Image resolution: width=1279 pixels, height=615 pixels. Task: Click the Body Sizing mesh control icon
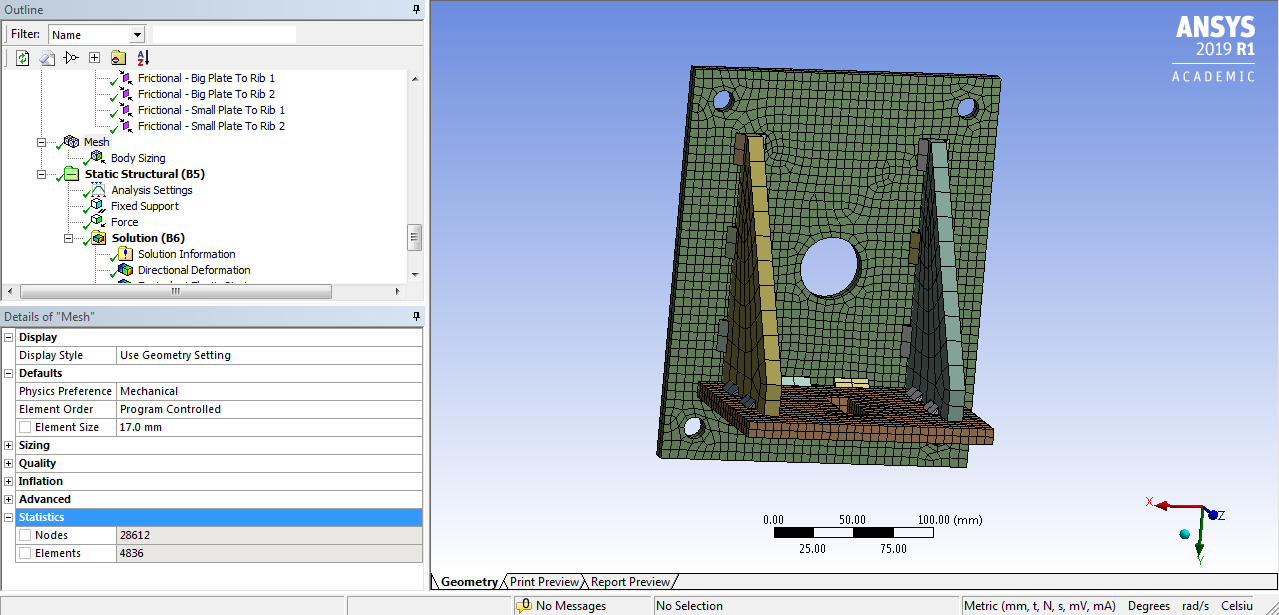pos(95,157)
